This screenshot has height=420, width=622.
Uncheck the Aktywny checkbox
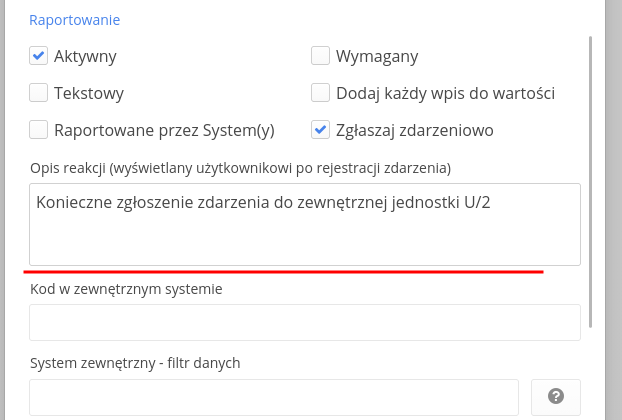point(39,56)
